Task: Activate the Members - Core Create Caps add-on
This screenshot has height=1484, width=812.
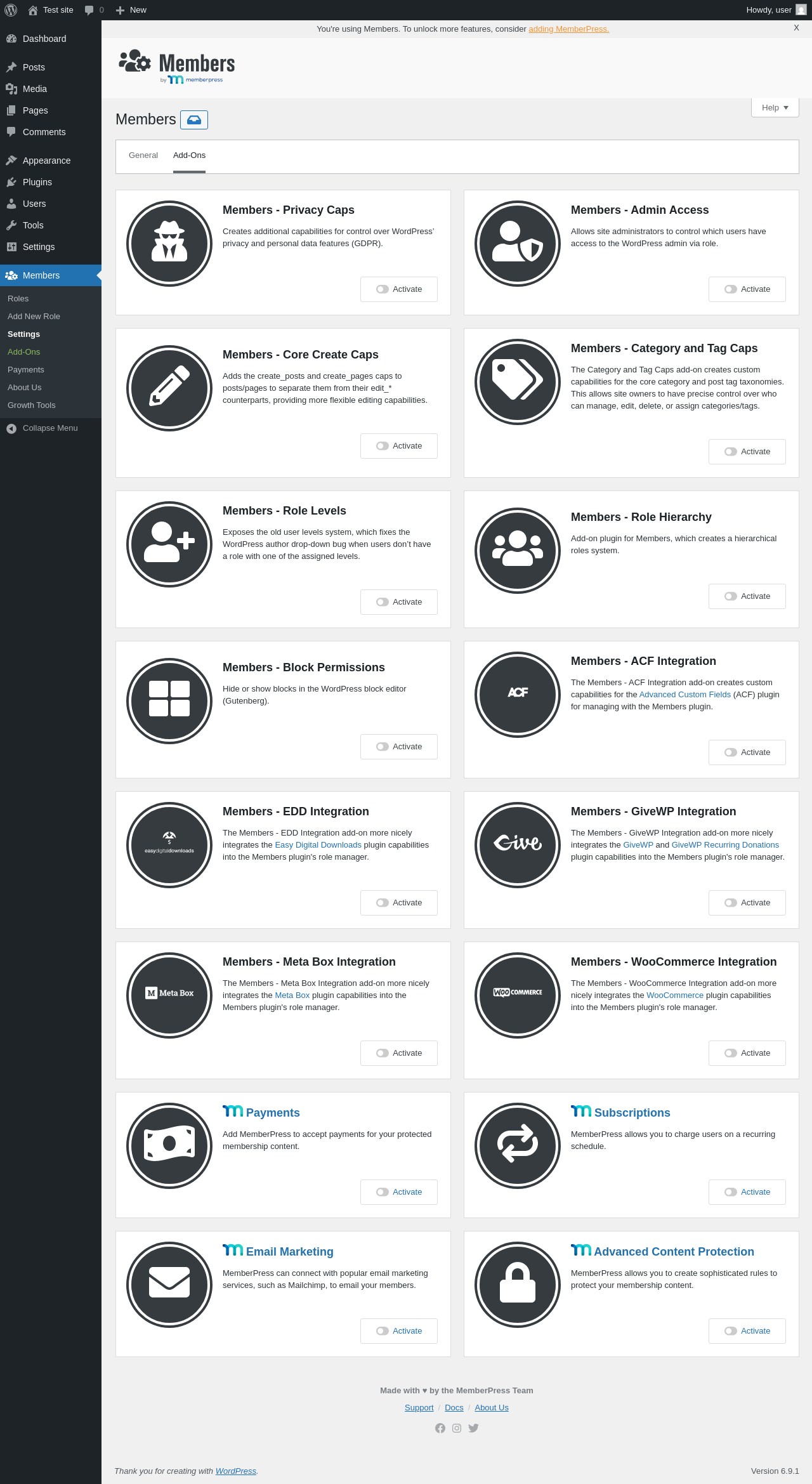Action: (x=399, y=446)
